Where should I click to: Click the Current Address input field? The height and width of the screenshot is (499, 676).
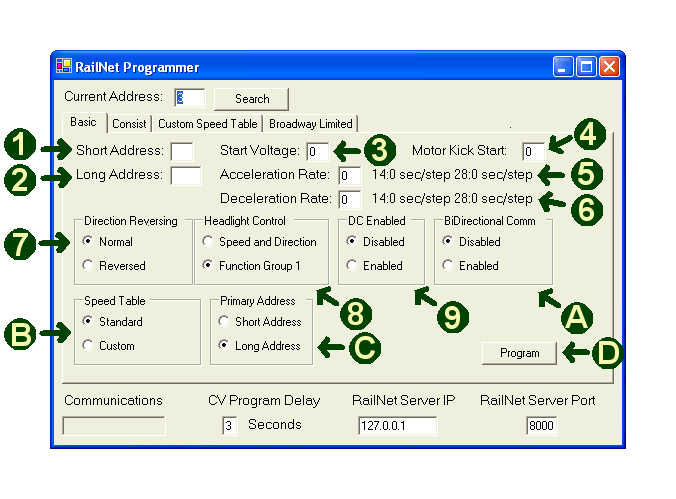point(190,98)
